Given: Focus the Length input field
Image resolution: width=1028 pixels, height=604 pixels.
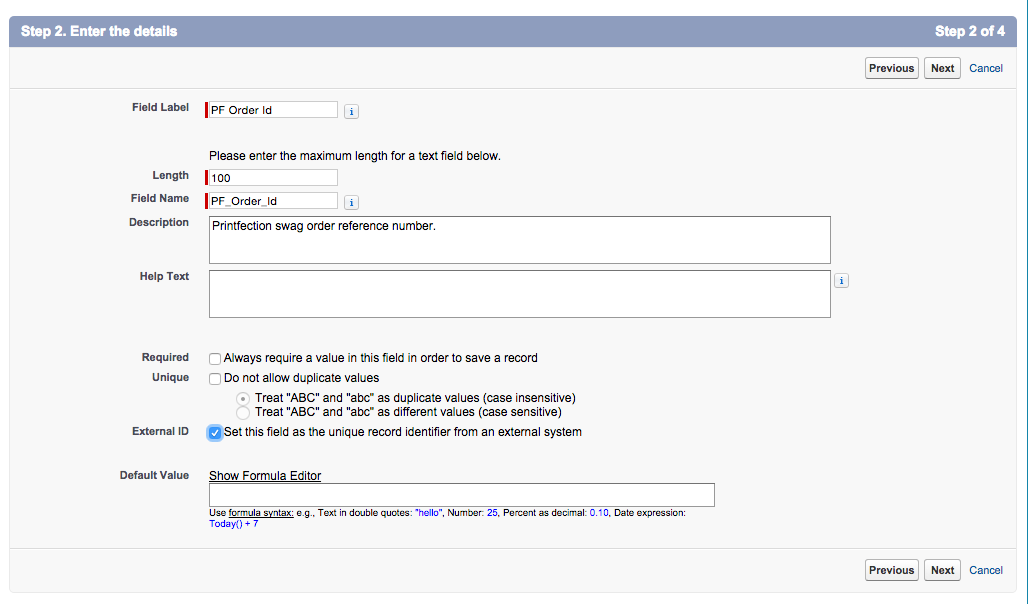Looking at the screenshot, I should (273, 178).
